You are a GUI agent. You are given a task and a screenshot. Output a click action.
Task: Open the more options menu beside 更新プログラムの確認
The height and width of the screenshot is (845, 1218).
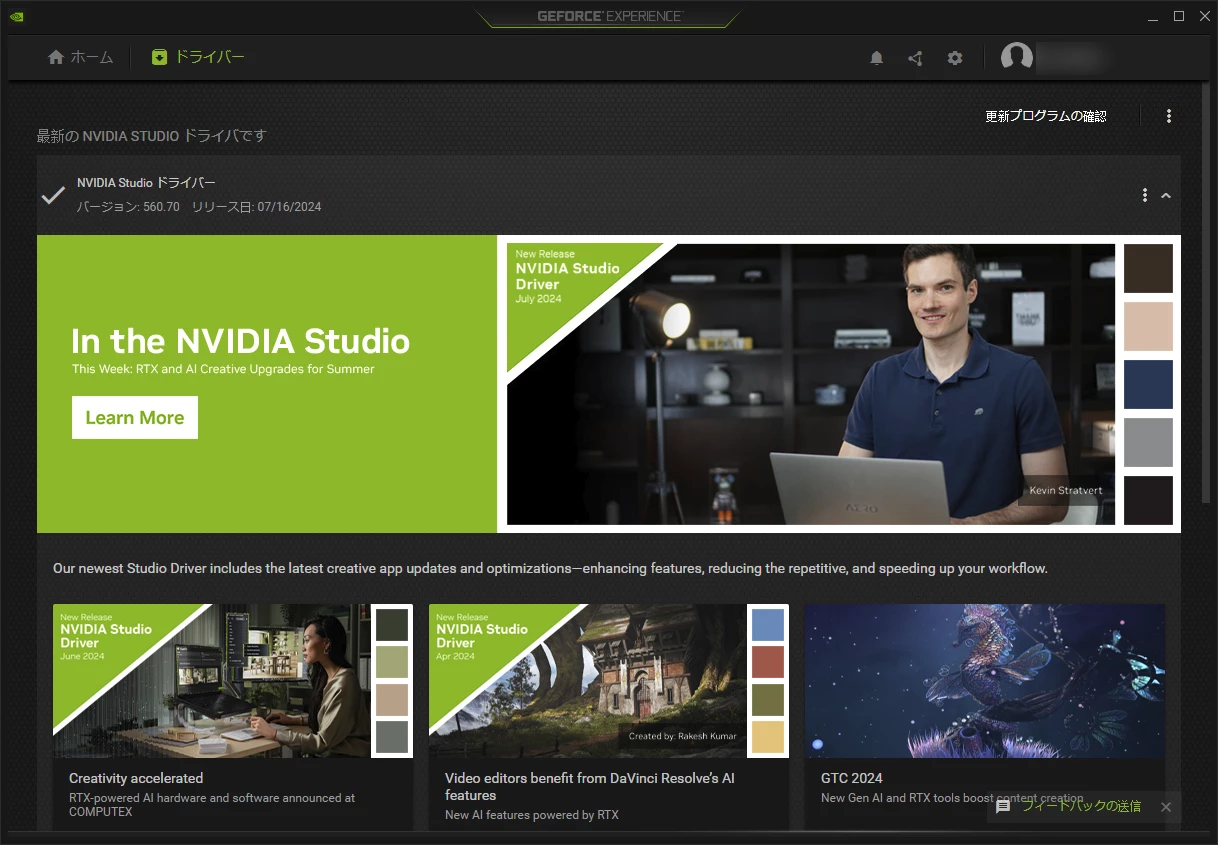click(x=1169, y=116)
